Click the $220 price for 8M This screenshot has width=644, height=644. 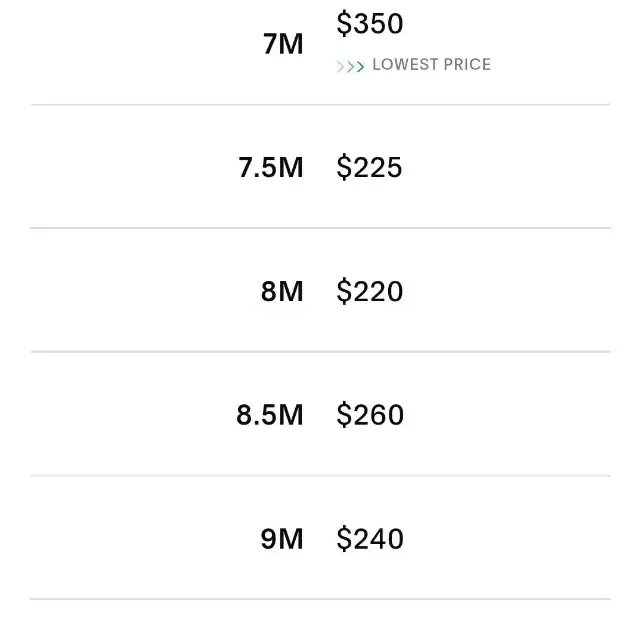point(370,292)
